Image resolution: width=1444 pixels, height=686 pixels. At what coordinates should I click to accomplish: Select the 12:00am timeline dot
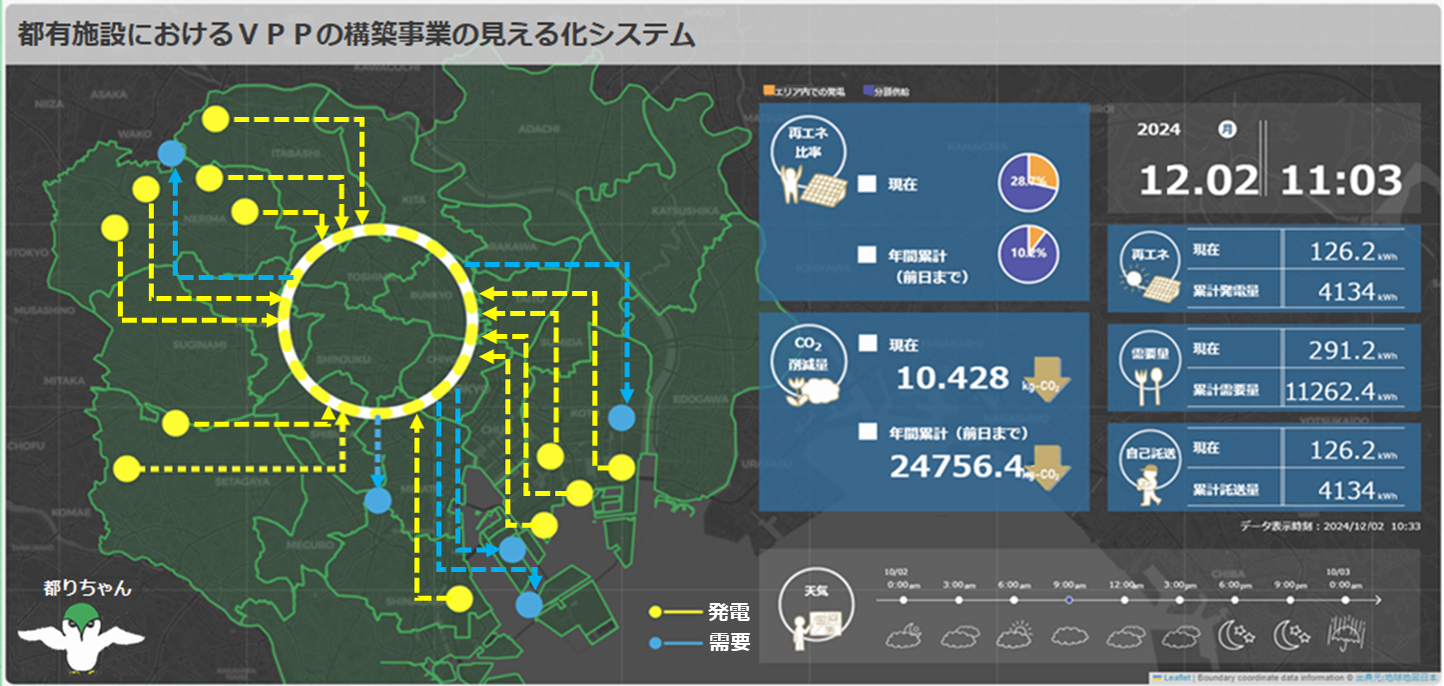tap(1124, 600)
